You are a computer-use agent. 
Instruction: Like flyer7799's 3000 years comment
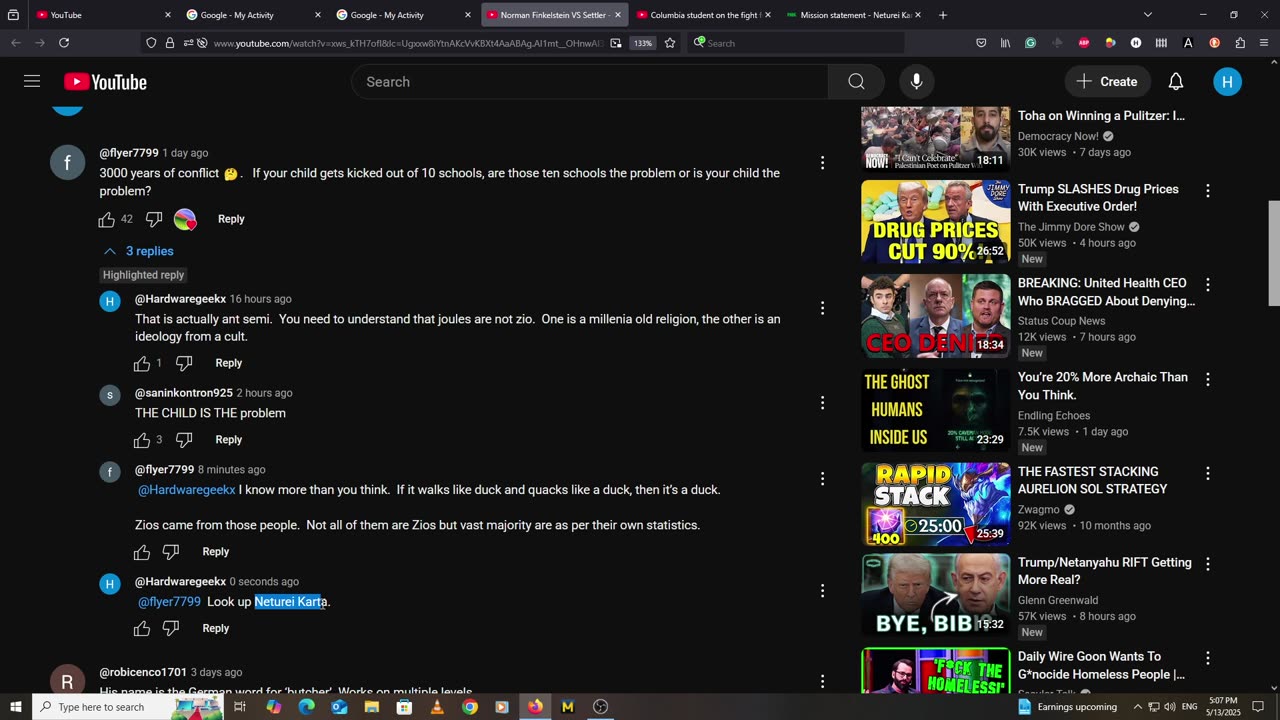tap(107, 219)
